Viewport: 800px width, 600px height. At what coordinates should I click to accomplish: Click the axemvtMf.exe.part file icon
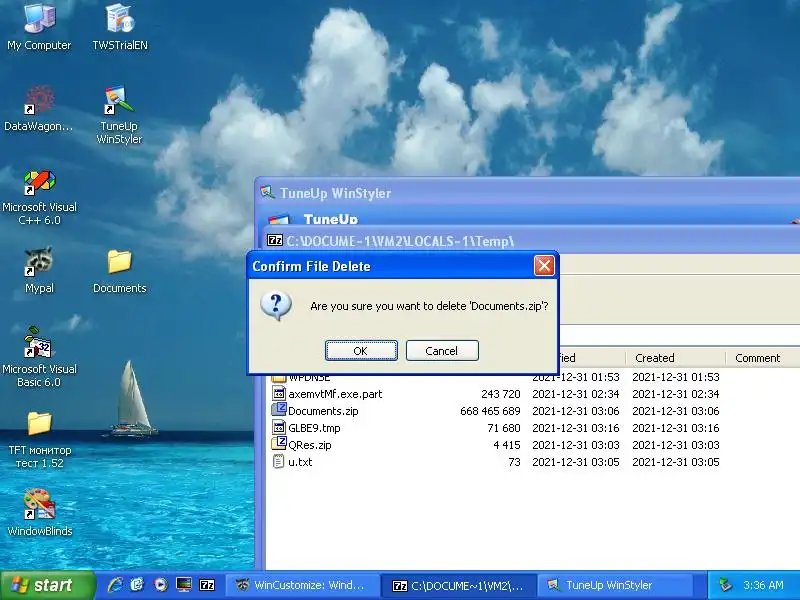279,393
